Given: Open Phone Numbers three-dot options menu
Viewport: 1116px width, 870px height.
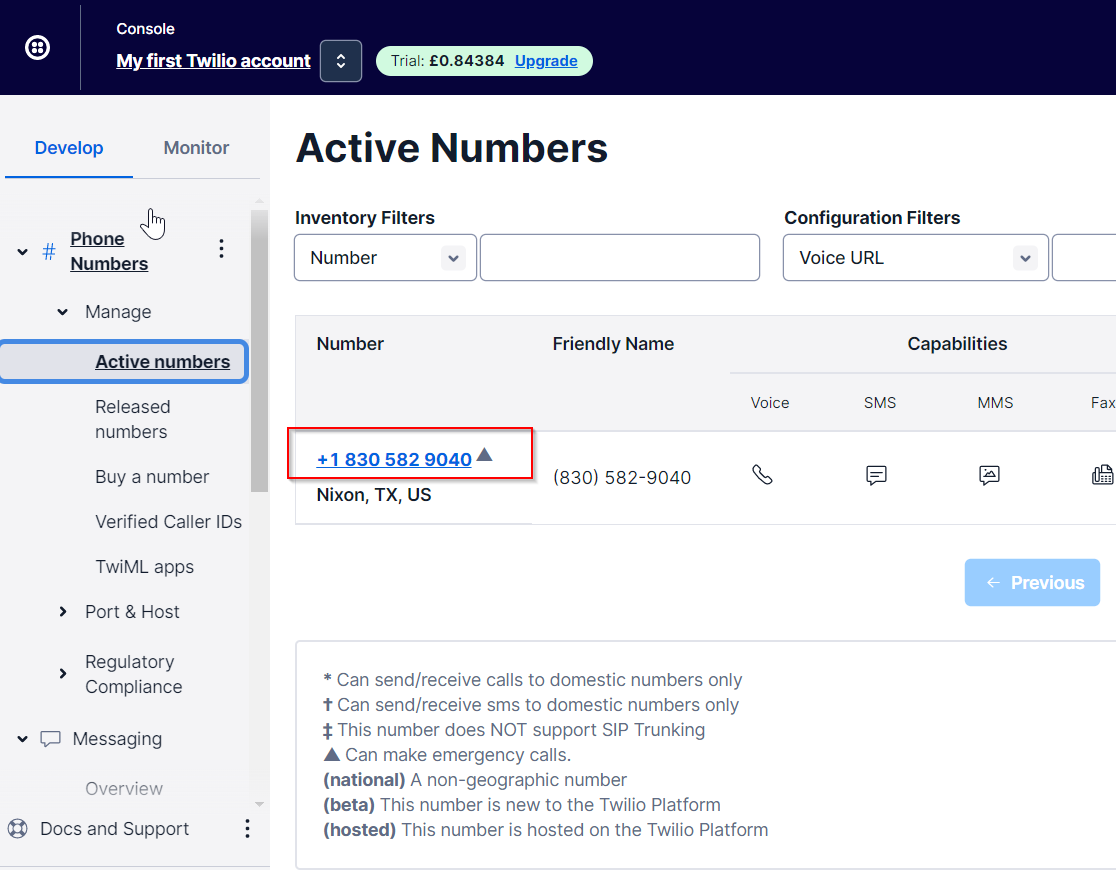Looking at the screenshot, I should pos(222,249).
